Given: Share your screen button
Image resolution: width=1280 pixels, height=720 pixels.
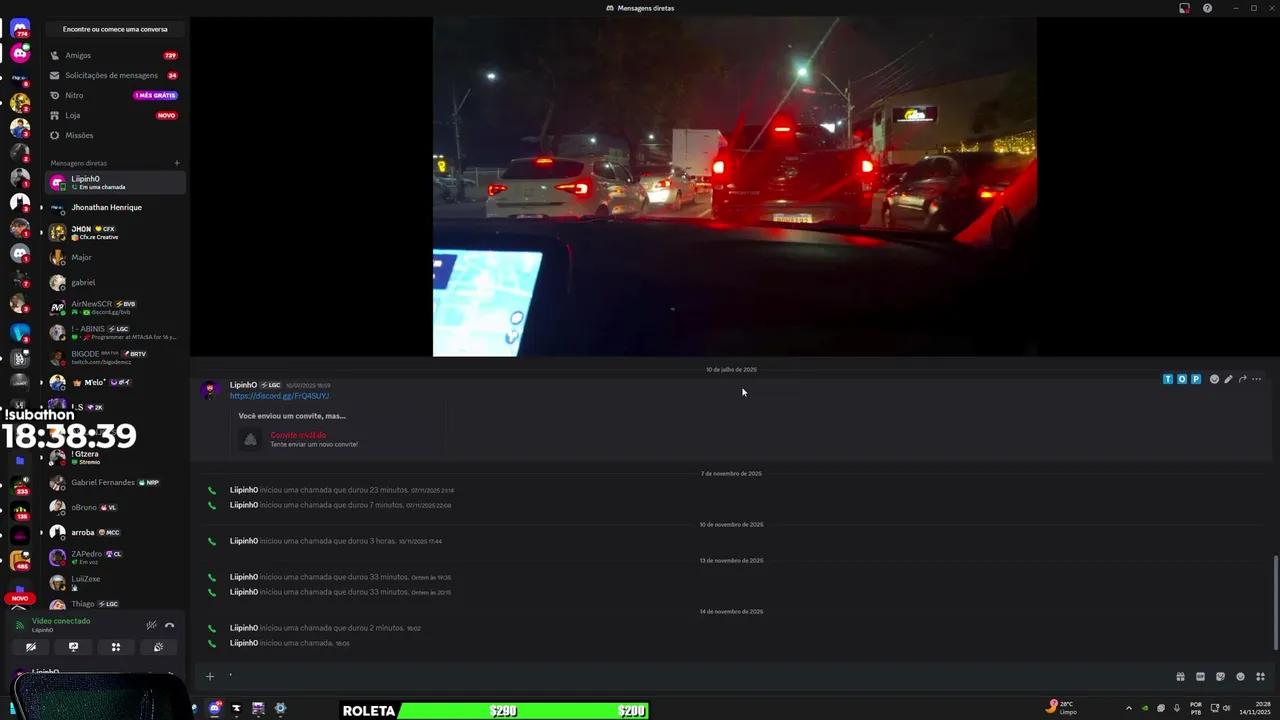Looking at the screenshot, I should tap(73, 647).
